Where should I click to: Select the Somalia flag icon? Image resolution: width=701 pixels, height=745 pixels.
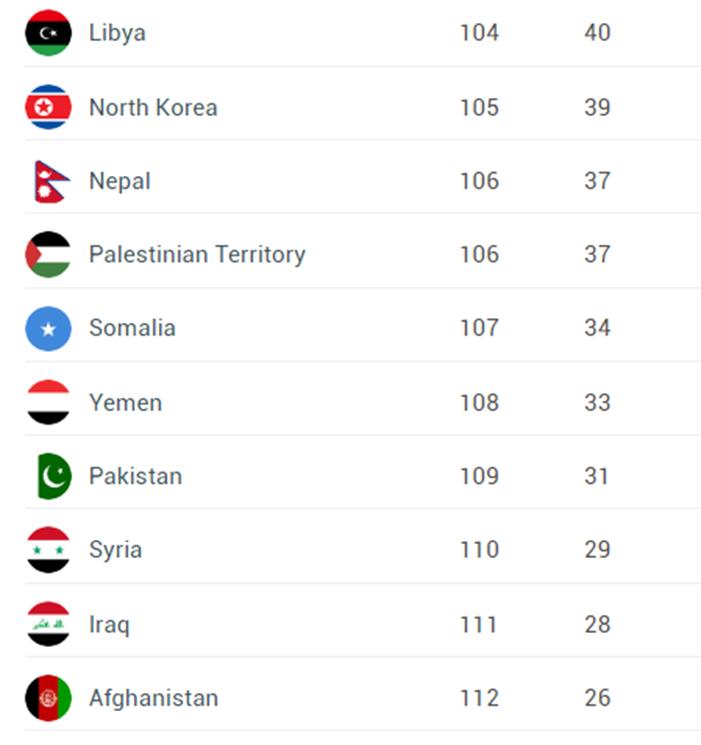(x=48, y=328)
